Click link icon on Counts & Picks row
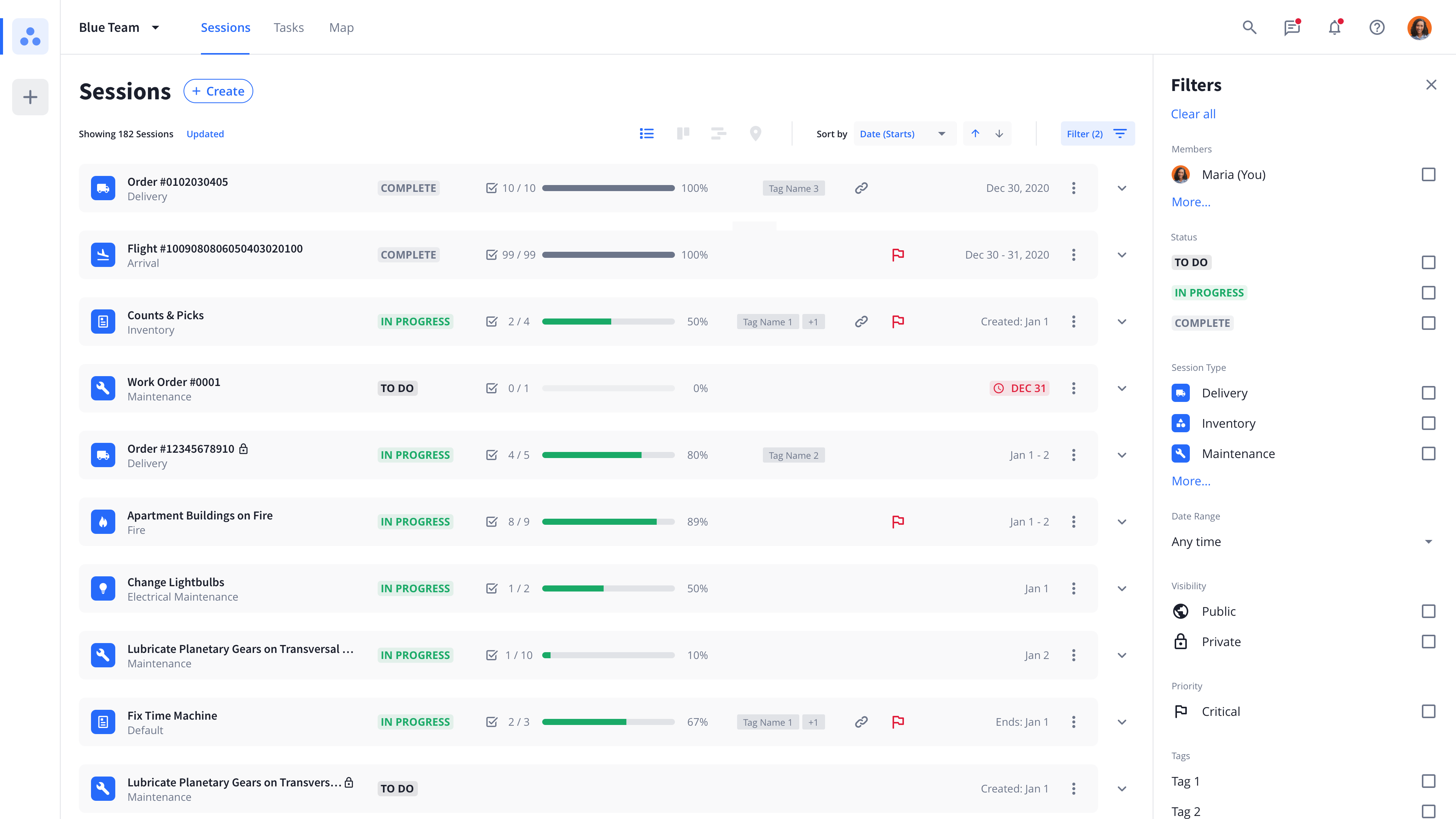The width and height of the screenshot is (1456, 819). tap(861, 322)
